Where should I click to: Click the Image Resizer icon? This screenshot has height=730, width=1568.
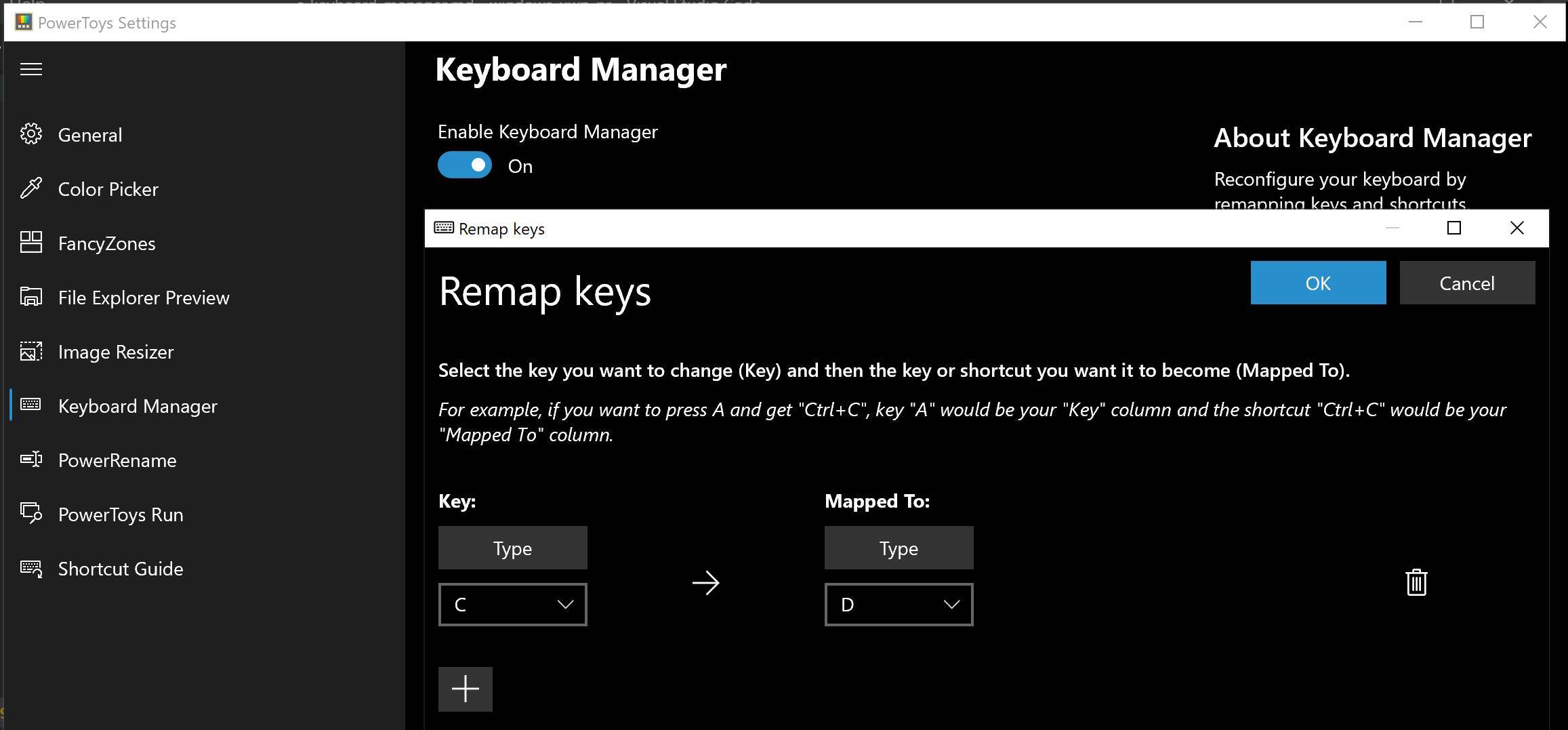pos(31,351)
